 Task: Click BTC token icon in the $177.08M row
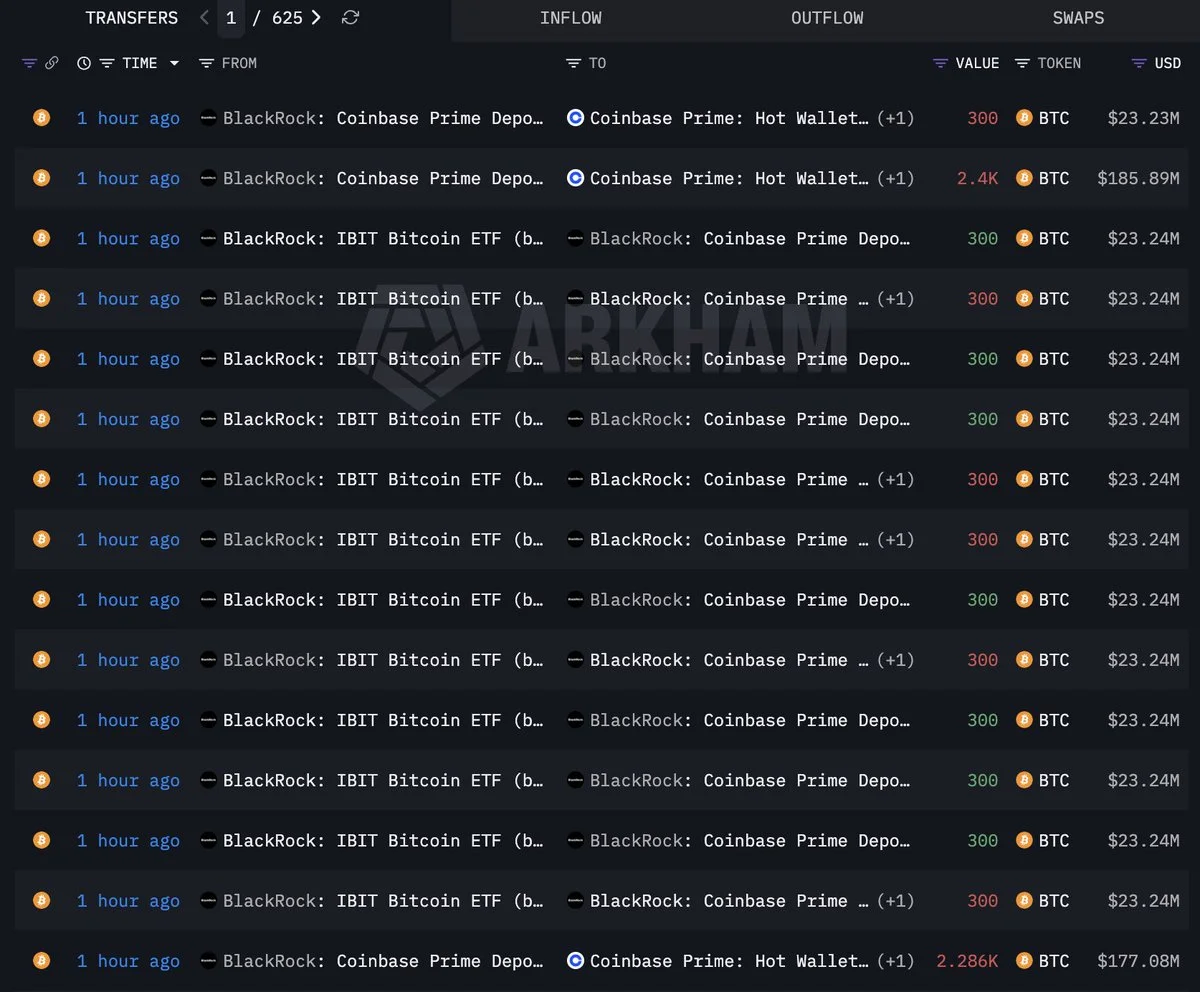[x=1024, y=961]
